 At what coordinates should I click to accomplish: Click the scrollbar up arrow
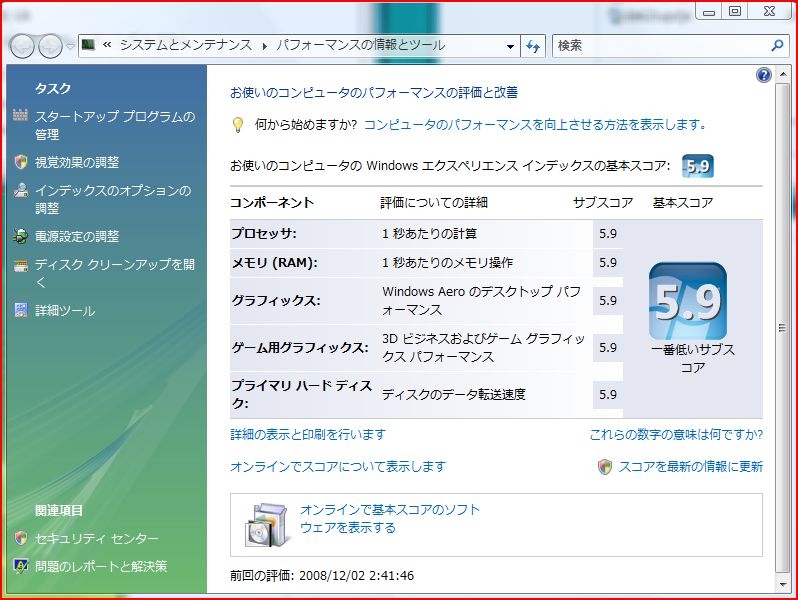click(782, 75)
